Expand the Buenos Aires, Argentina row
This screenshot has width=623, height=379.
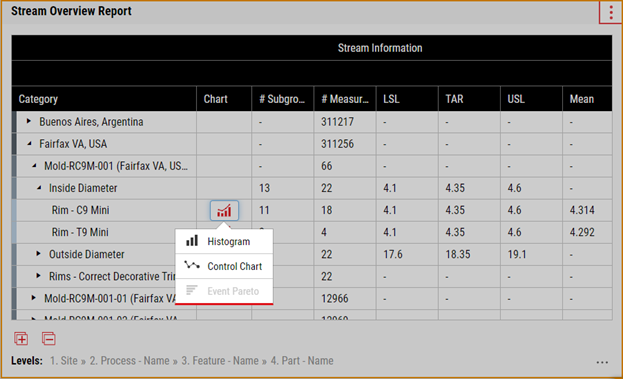point(29,121)
